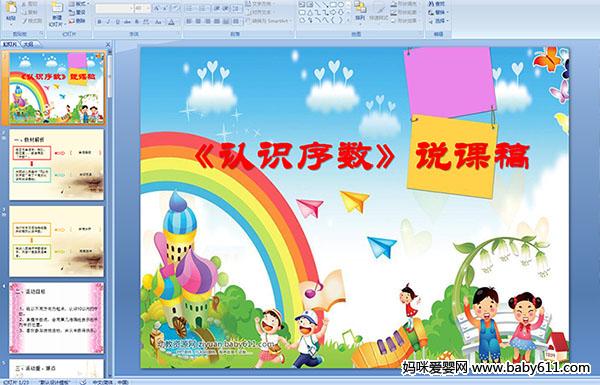The width and height of the screenshot is (600, 385).
Task: Open the Slide Layout dropdown
Action: (x=79, y=4)
